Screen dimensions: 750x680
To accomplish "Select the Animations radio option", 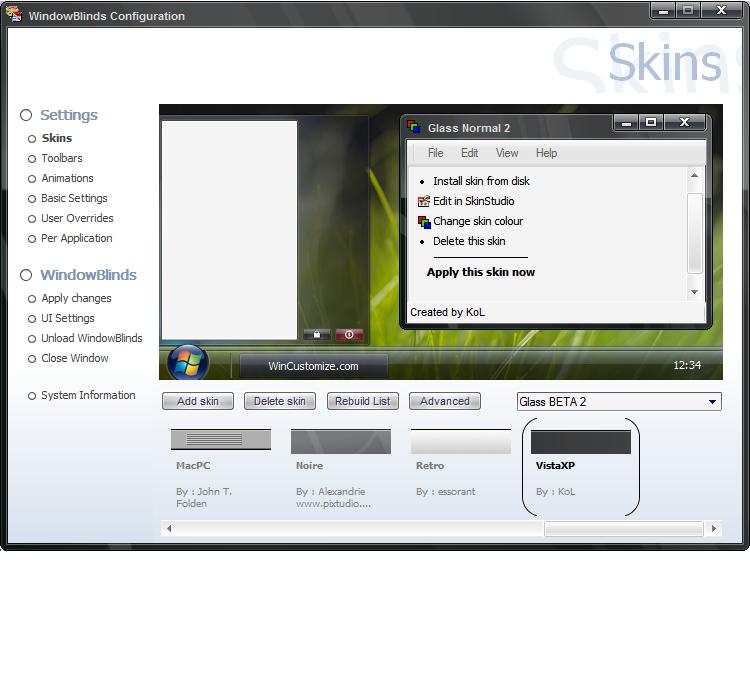I will 32,179.
